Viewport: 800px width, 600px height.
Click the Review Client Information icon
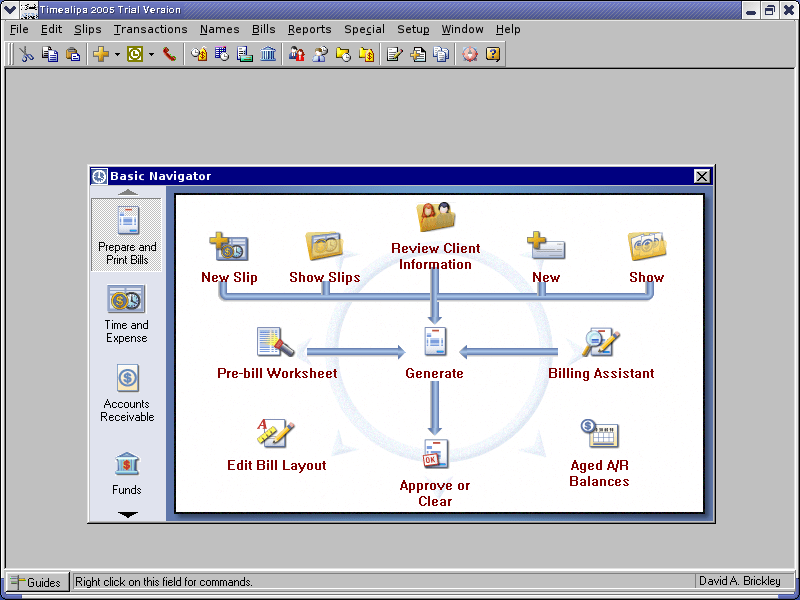(x=435, y=215)
